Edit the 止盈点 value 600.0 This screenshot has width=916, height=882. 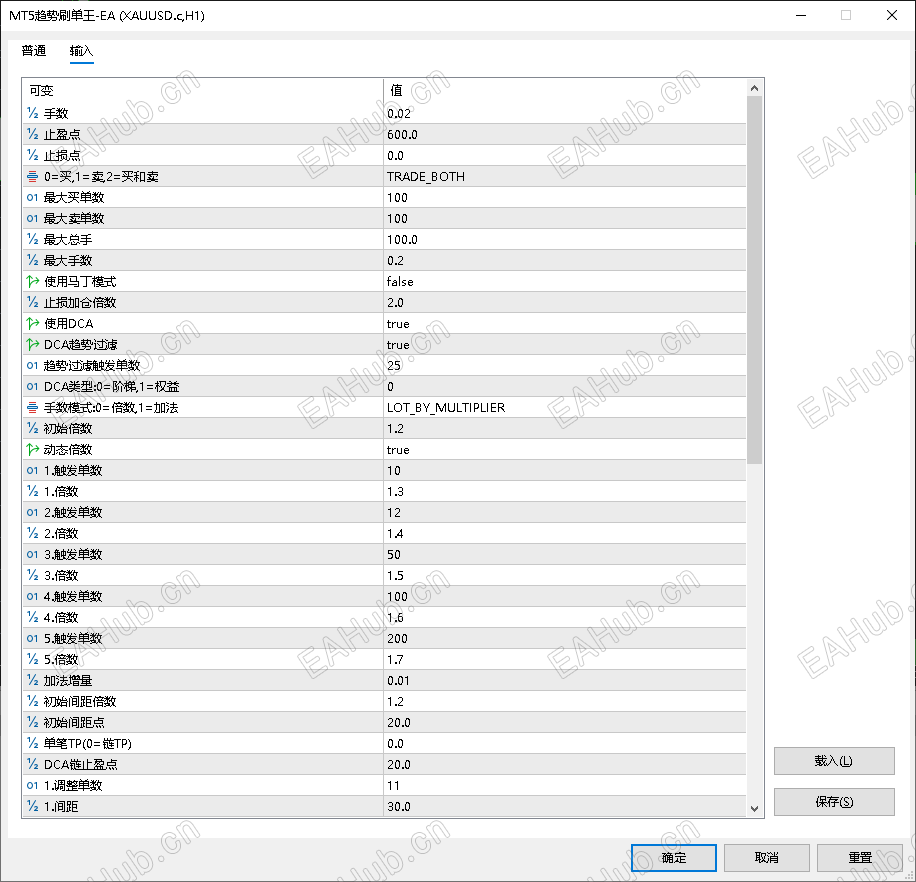[x=564, y=134]
